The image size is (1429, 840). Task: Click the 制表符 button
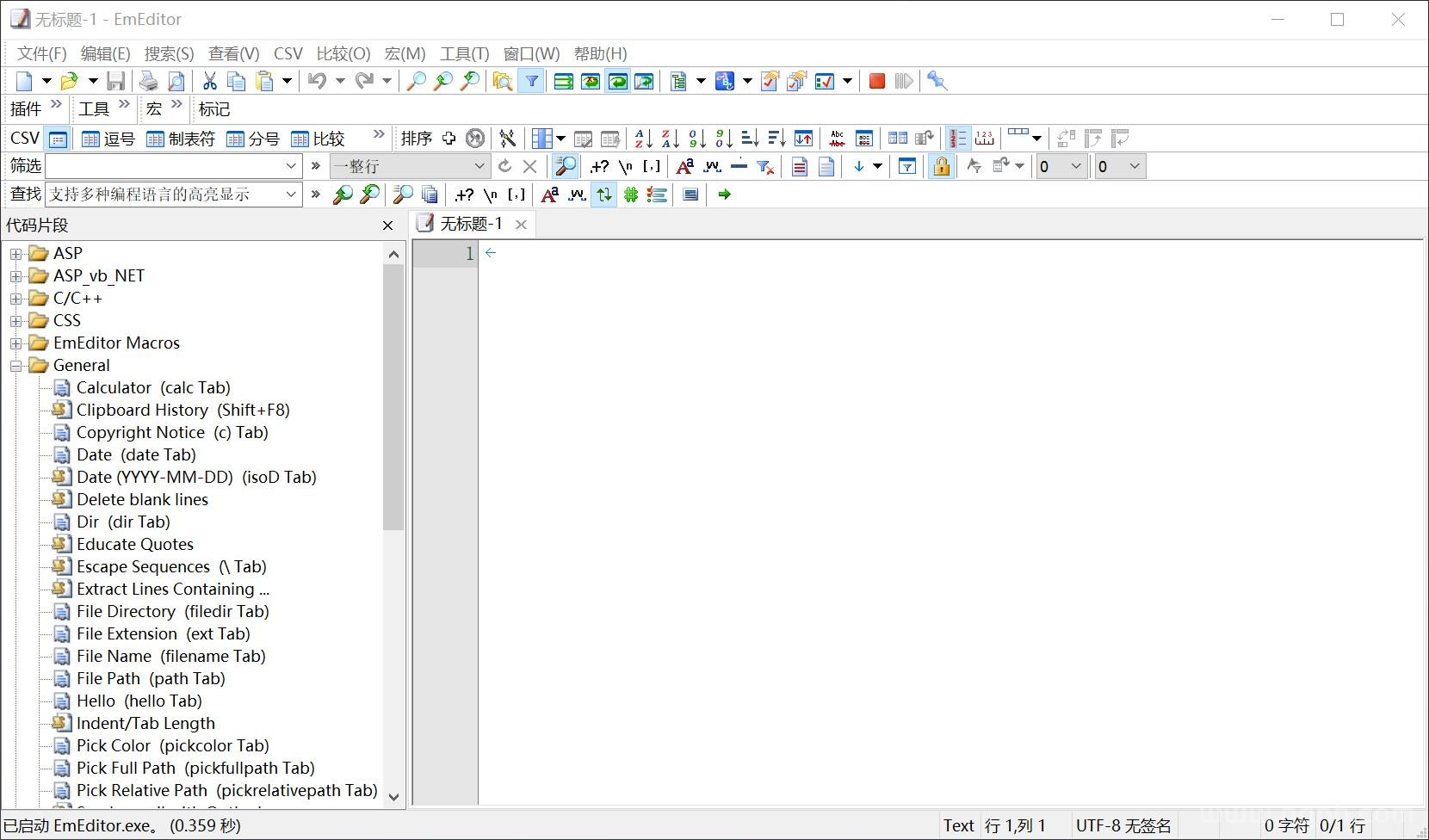180,139
